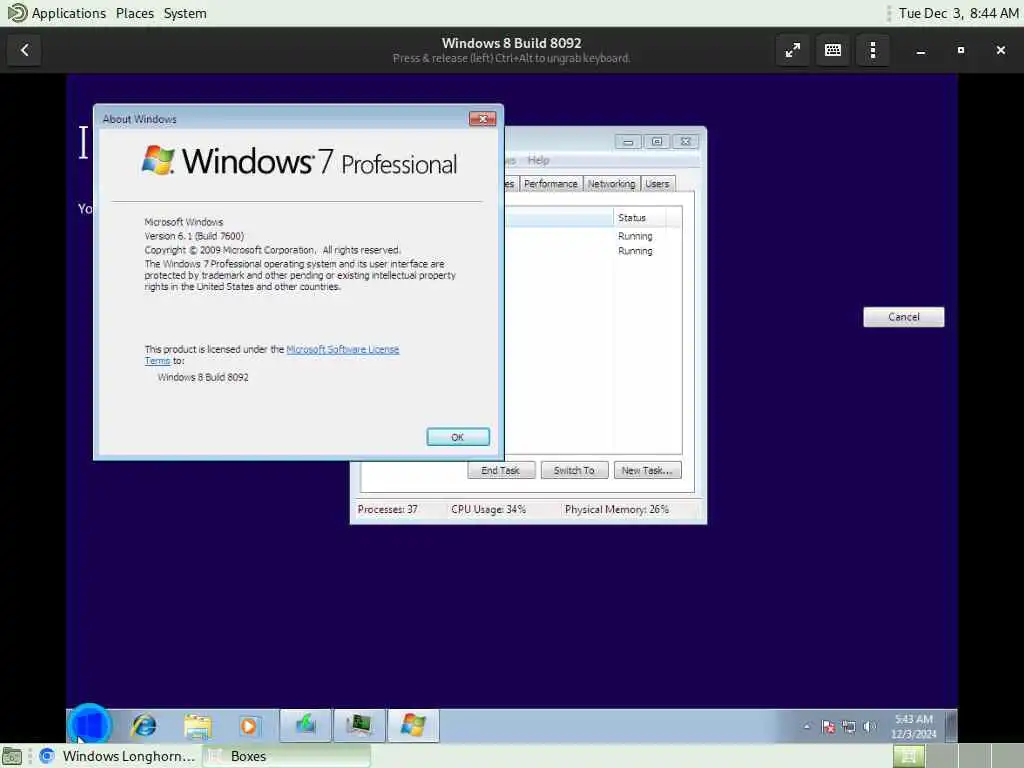Click the date and time in the top panel
Screen dimensions: 1024x768
pos(958,13)
